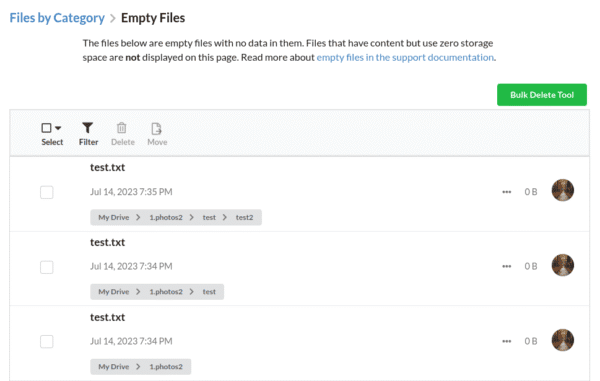
Task: Click My Drive in third row path
Action: (x=114, y=367)
